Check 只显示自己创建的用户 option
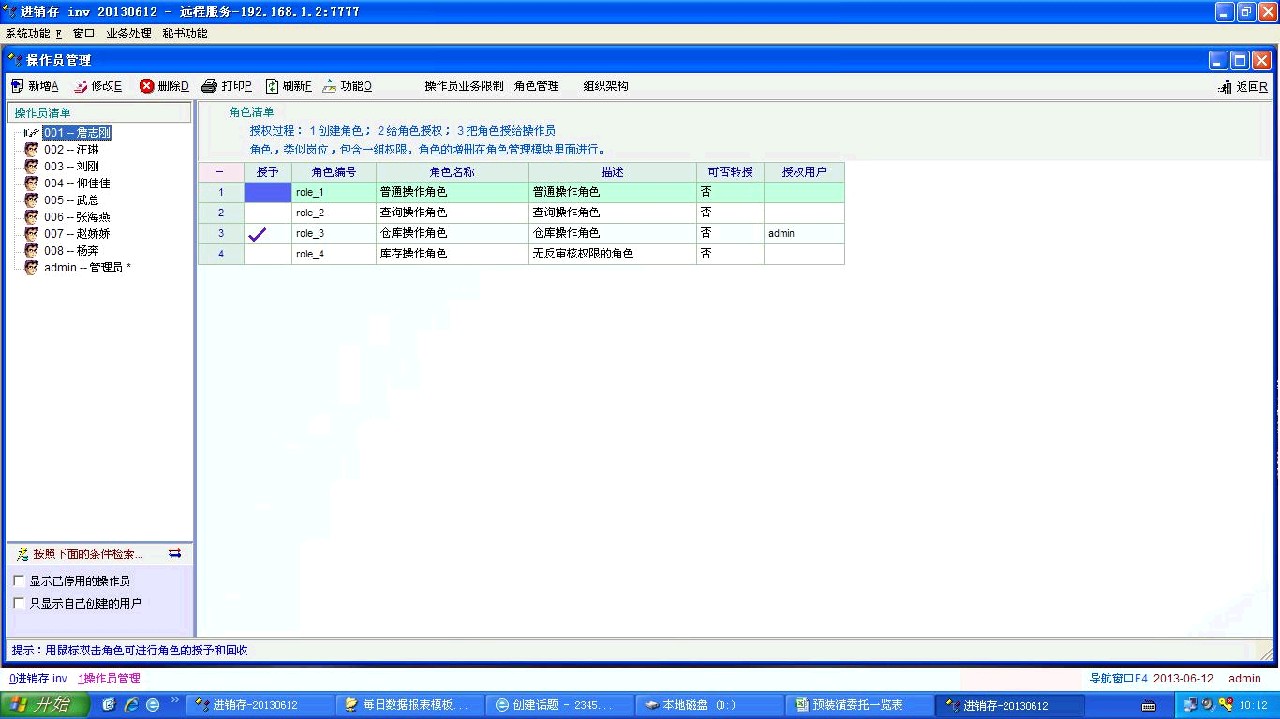This screenshot has width=1280, height=719. click(x=18, y=603)
